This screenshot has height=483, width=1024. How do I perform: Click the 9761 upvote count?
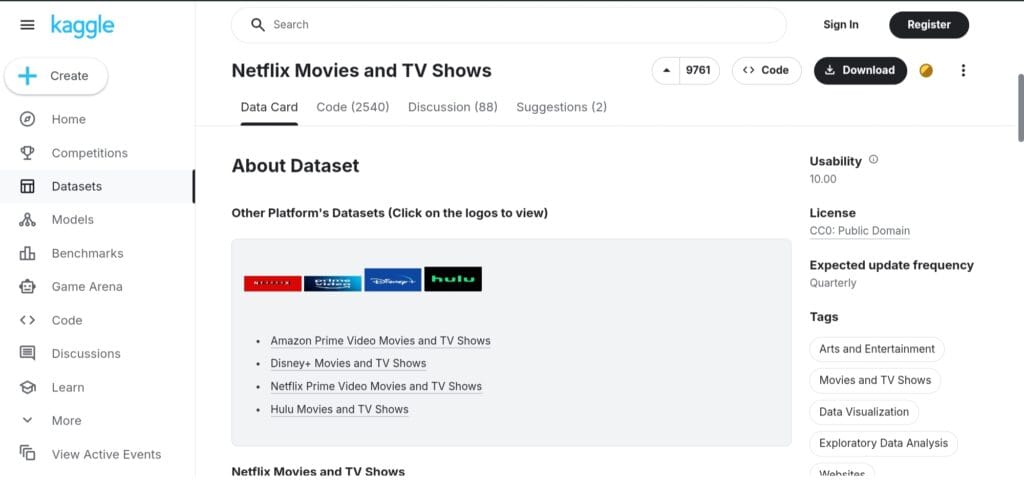698,70
